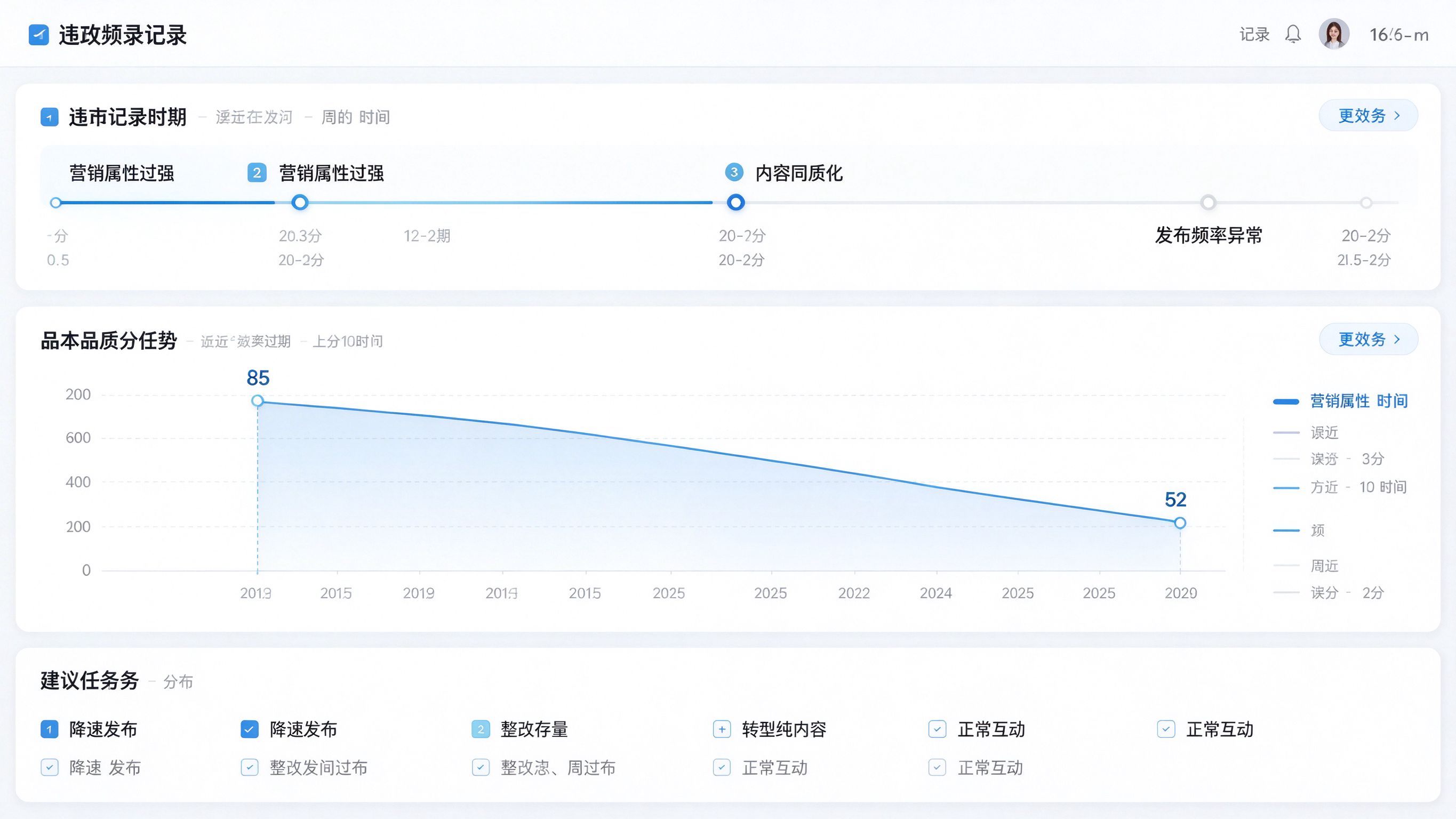This screenshot has height=819, width=1456.
Task: Click the plus icon beside 转型纯内容
Action: [x=722, y=729]
